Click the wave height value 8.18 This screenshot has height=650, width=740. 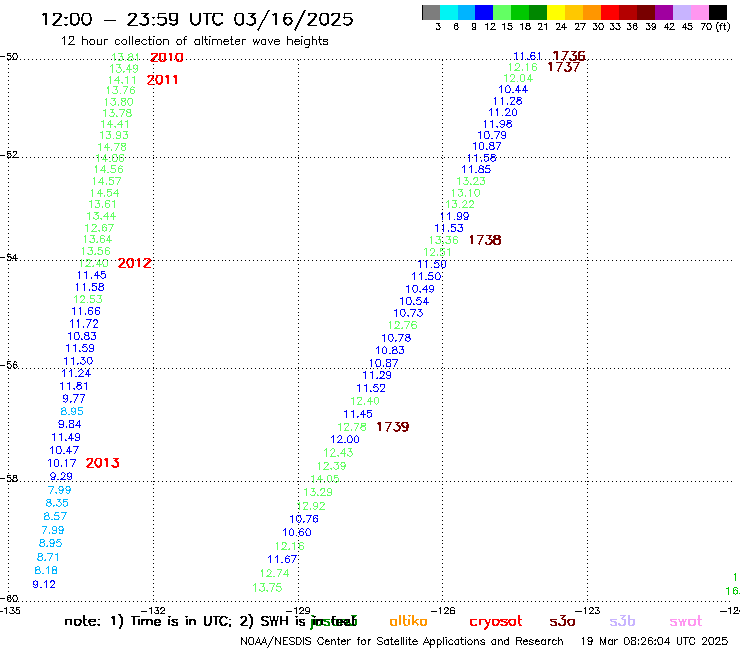[46, 570]
